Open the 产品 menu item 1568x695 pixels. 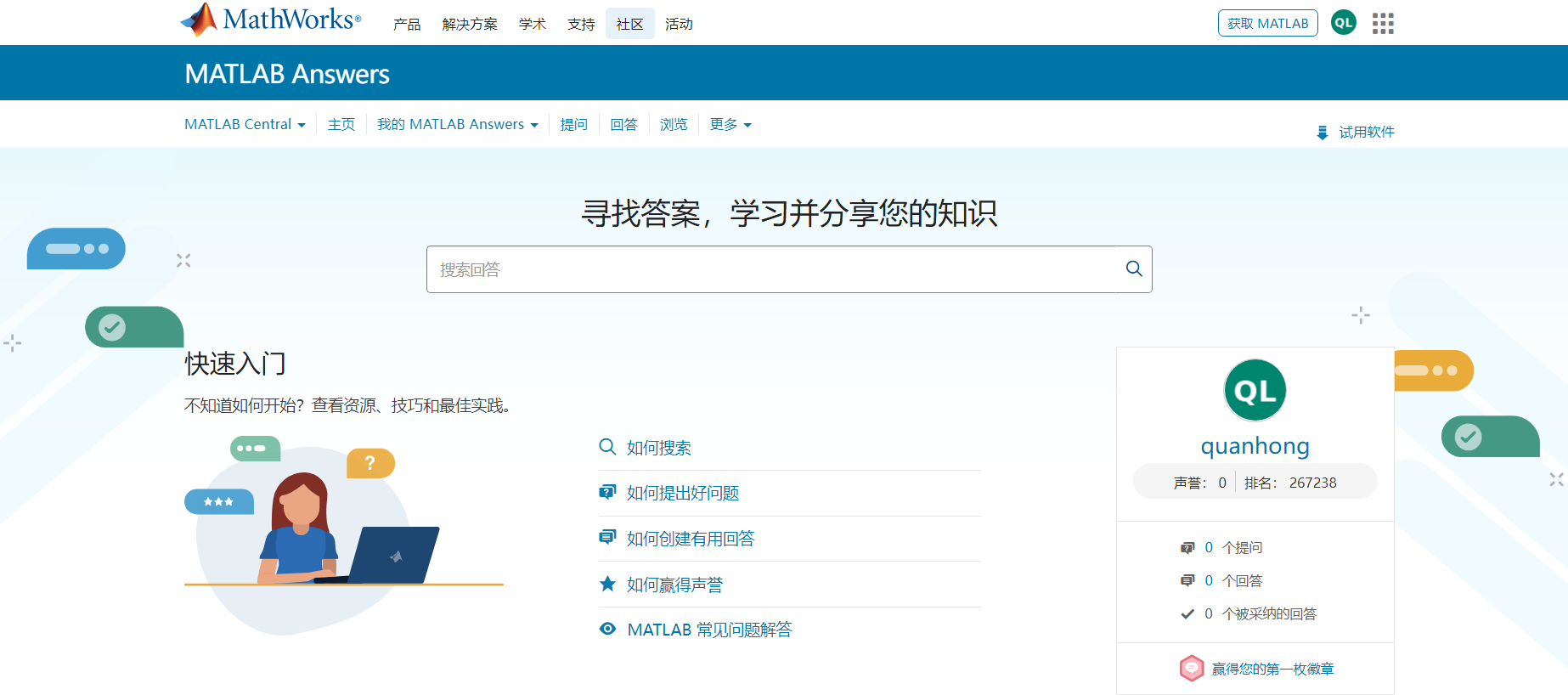point(407,25)
